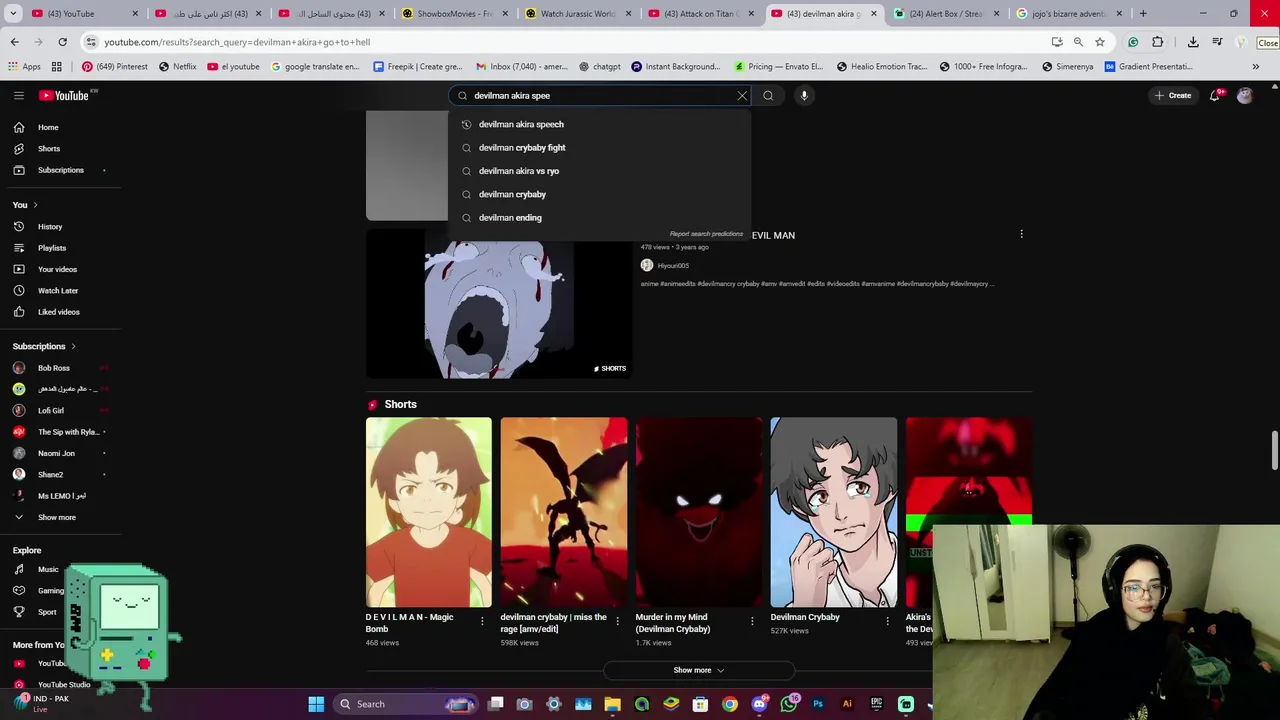1280x720 pixels.
Task: Click Report search predictions link
Action: click(706, 234)
